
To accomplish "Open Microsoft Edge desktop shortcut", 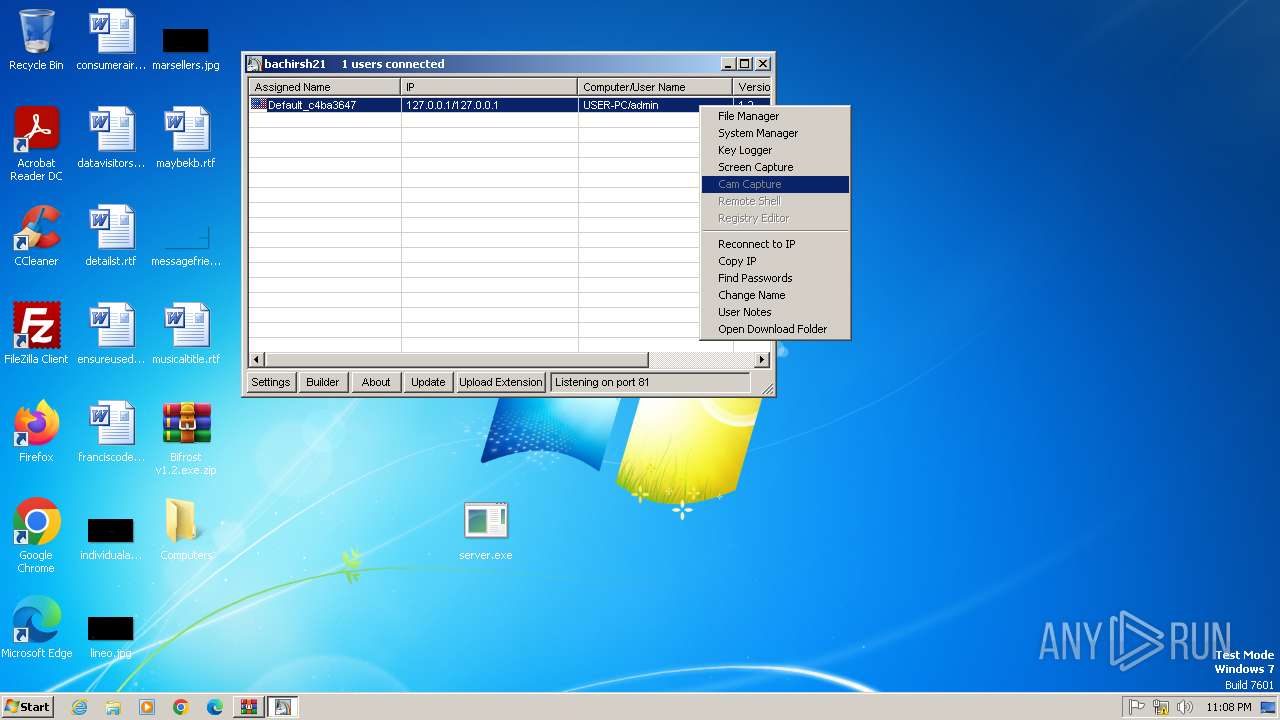I will click(36, 628).
